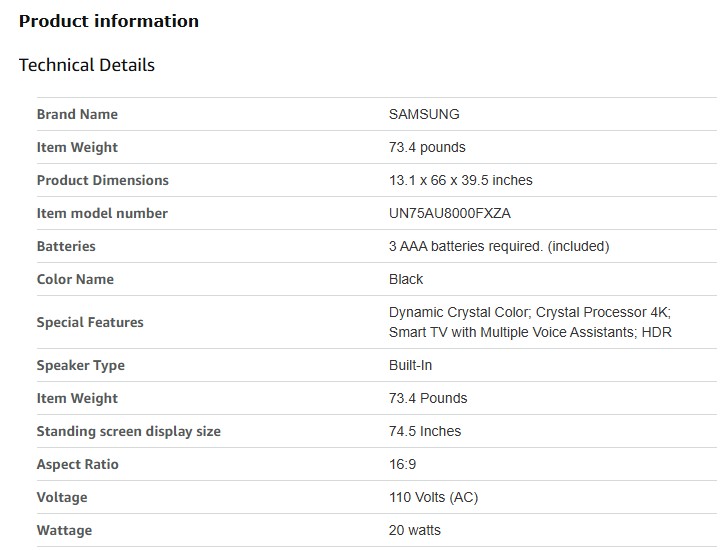The width and height of the screenshot is (727, 550).
Task: Click the Standing screen display size label
Action: click(129, 431)
